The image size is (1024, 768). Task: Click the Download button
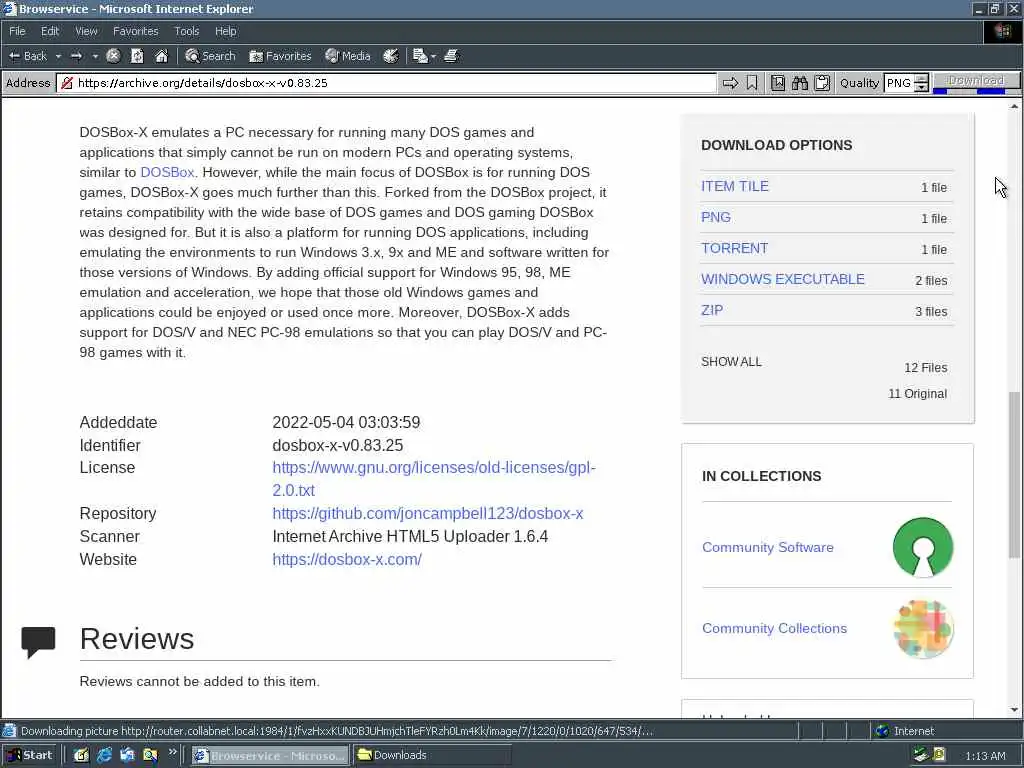(x=976, y=80)
